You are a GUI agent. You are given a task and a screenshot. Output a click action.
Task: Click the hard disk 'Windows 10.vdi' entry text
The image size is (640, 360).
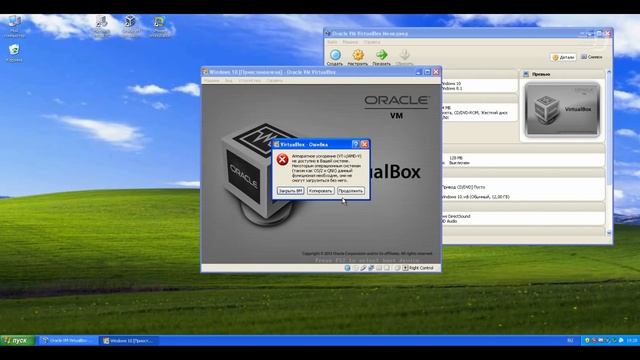pos(476,197)
